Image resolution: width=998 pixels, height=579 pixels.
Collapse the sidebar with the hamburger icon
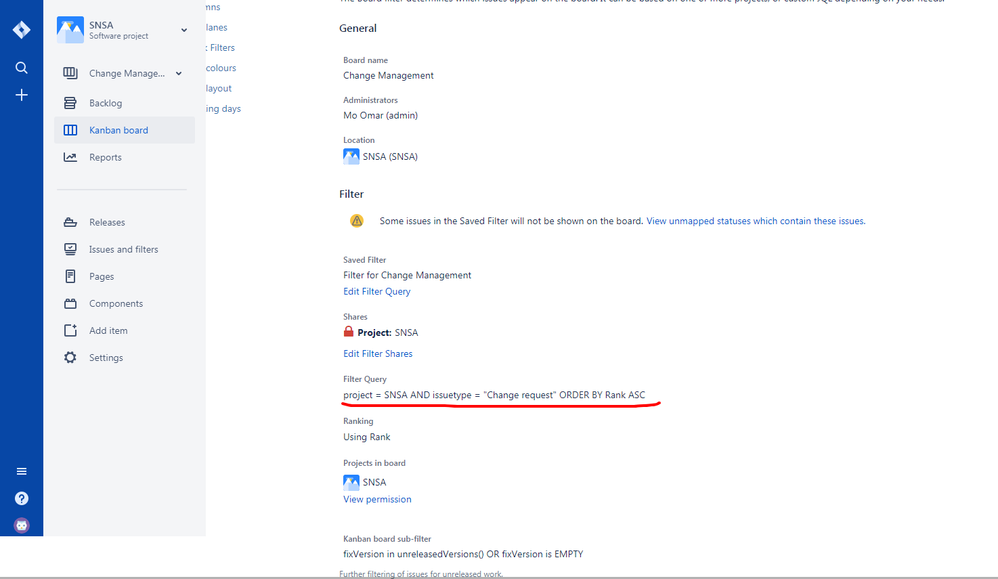pyautogui.click(x=21, y=470)
